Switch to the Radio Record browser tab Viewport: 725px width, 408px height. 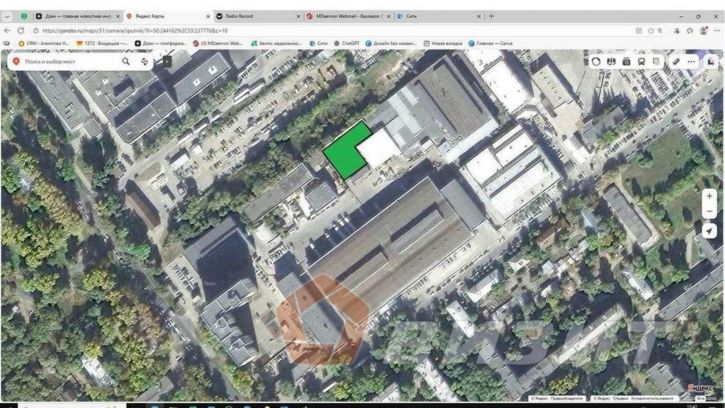[255, 16]
